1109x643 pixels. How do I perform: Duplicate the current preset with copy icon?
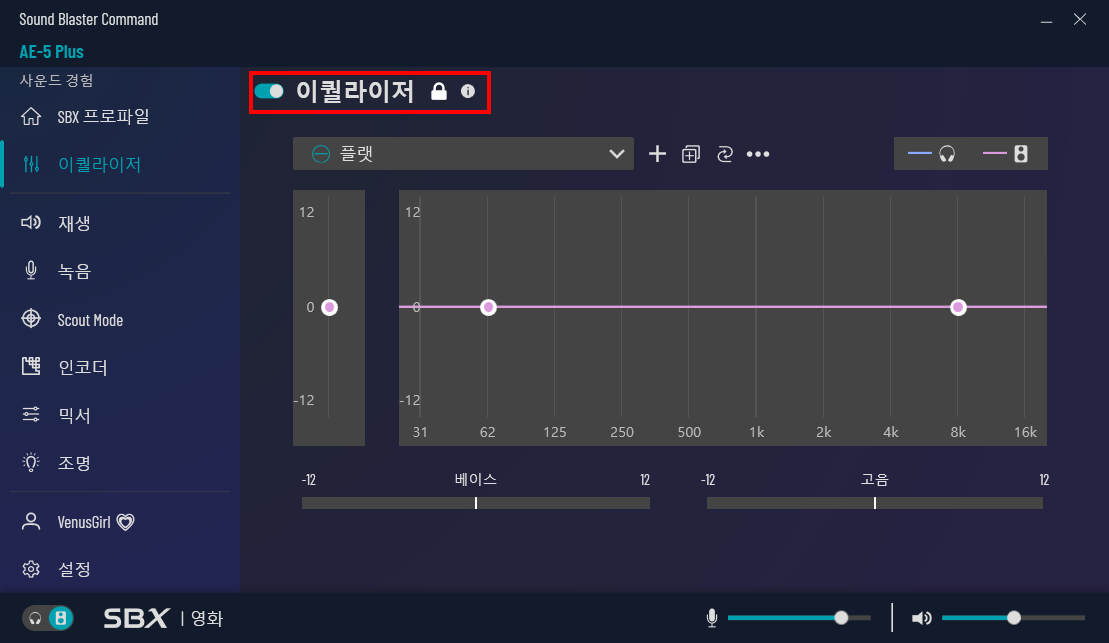coord(691,153)
